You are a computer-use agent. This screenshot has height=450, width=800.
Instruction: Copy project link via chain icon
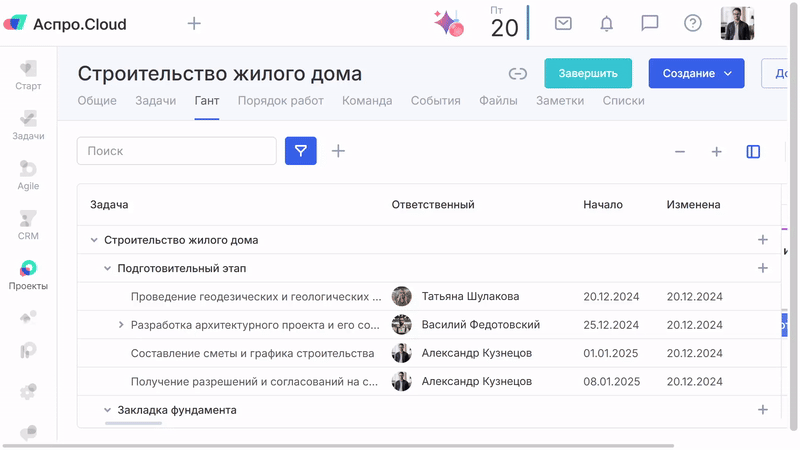(517, 73)
